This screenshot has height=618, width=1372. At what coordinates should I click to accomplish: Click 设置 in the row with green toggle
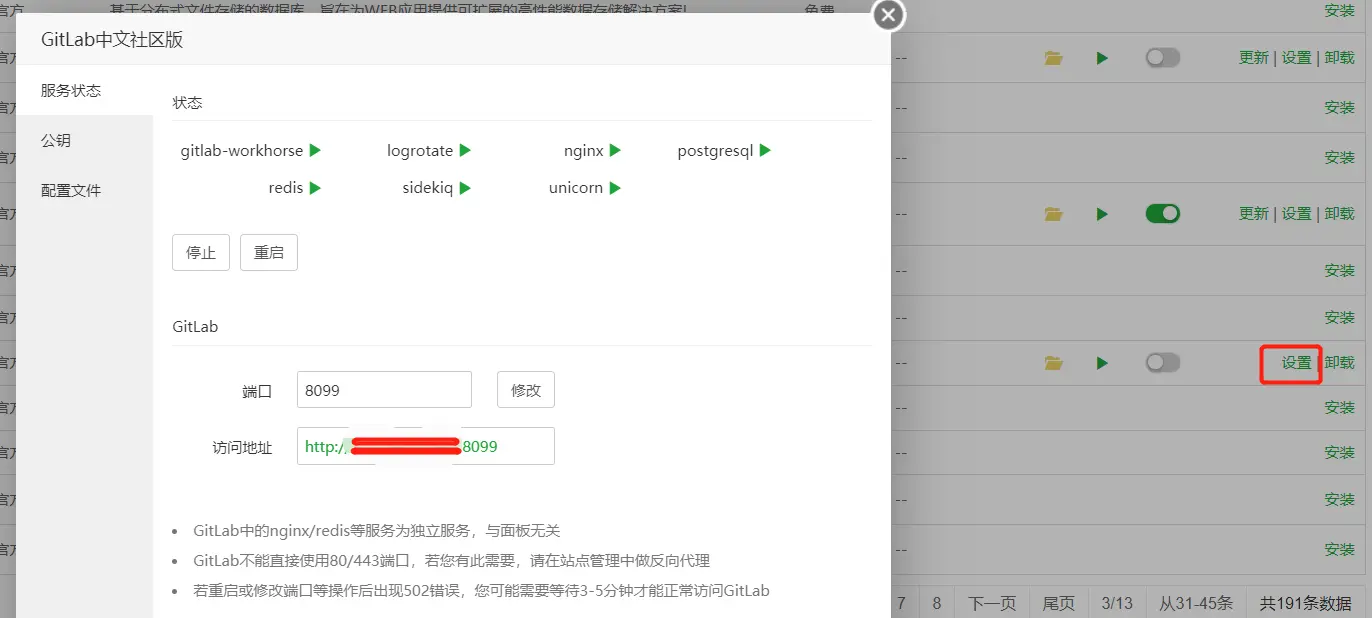click(x=1297, y=213)
